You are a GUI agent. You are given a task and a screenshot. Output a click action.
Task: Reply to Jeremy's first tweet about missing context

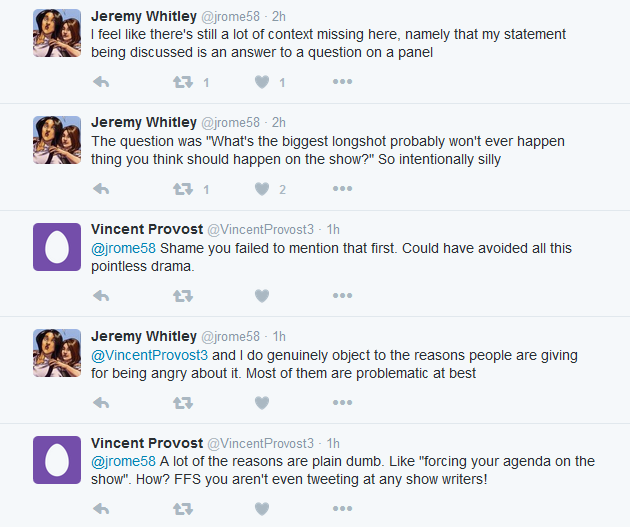[100, 82]
